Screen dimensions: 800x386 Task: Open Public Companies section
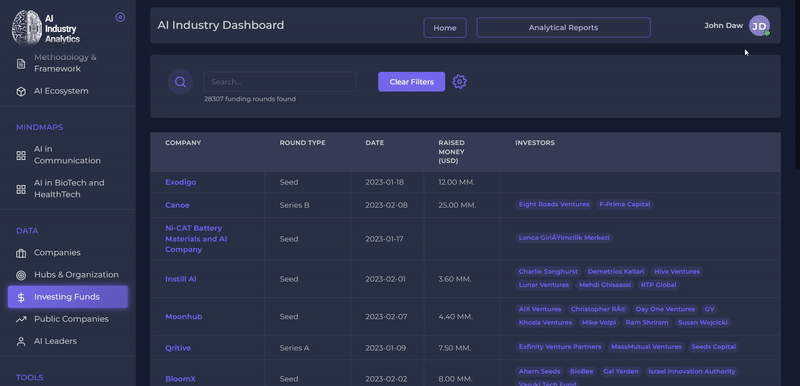click(x=71, y=319)
